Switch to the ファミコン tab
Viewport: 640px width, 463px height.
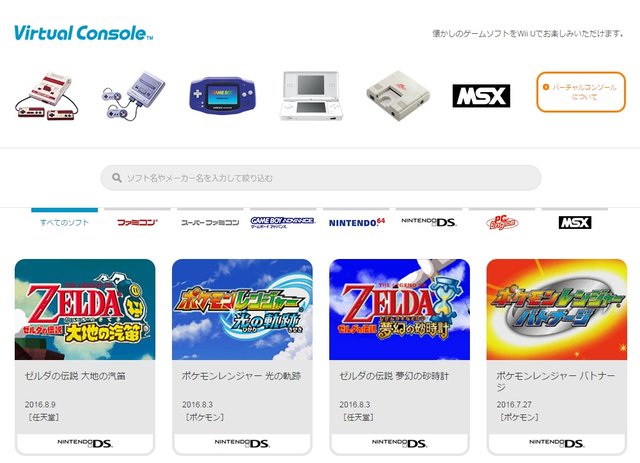[x=137, y=223]
